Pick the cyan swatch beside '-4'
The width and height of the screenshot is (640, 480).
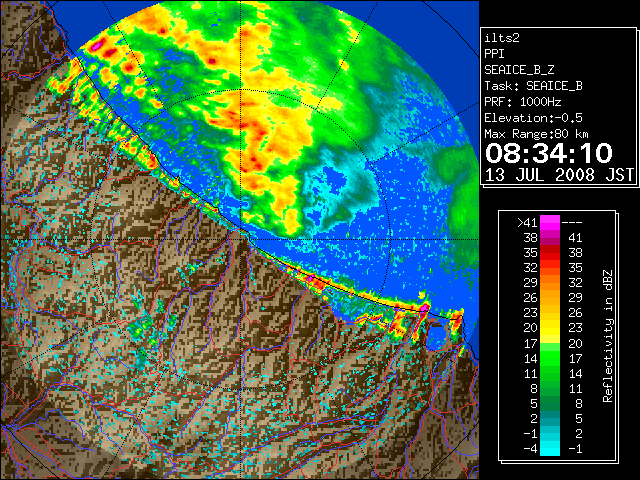(x=550, y=448)
